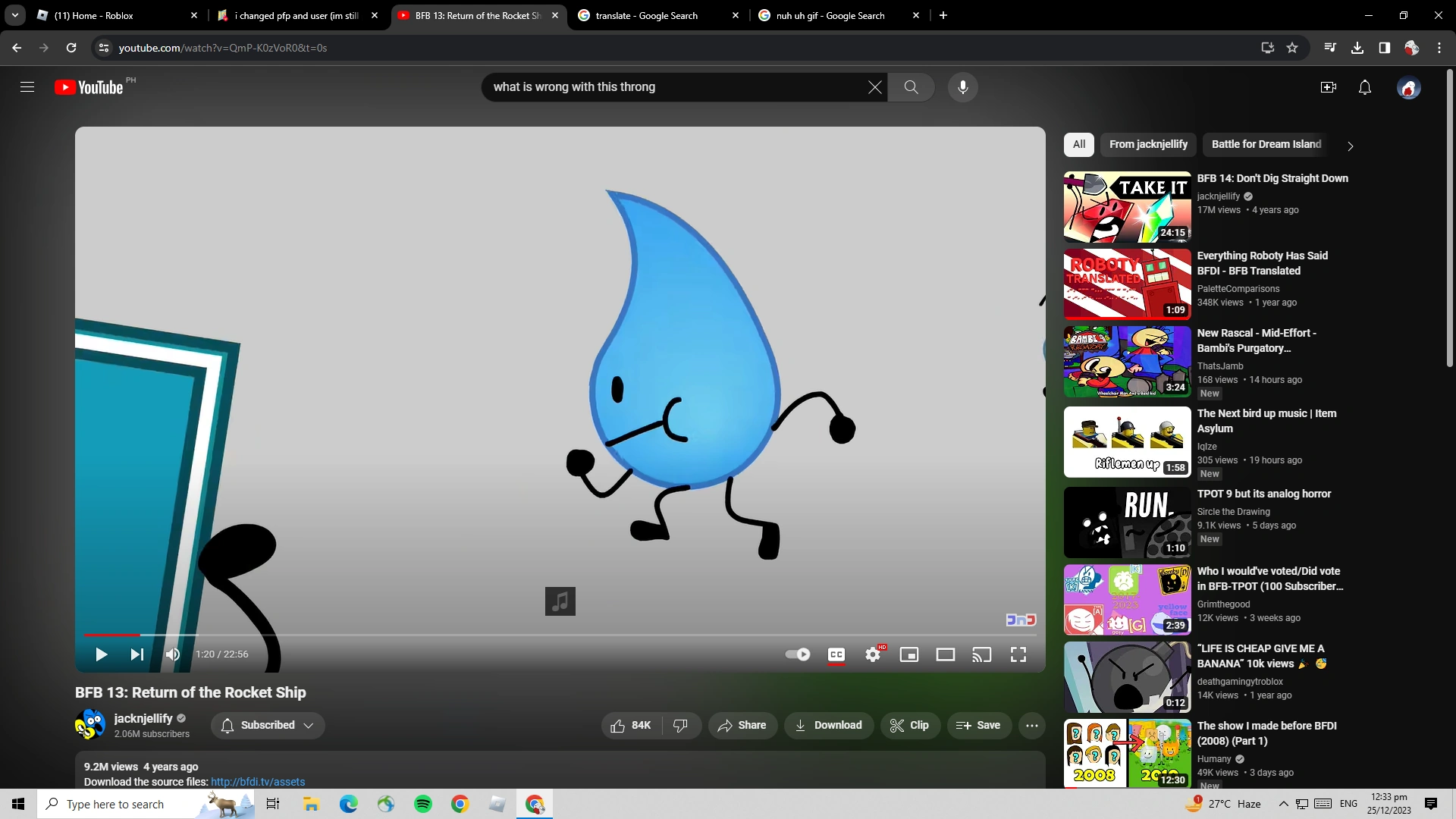
Task: Open more actions with the ellipsis button
Action: tap(1032, 725)
